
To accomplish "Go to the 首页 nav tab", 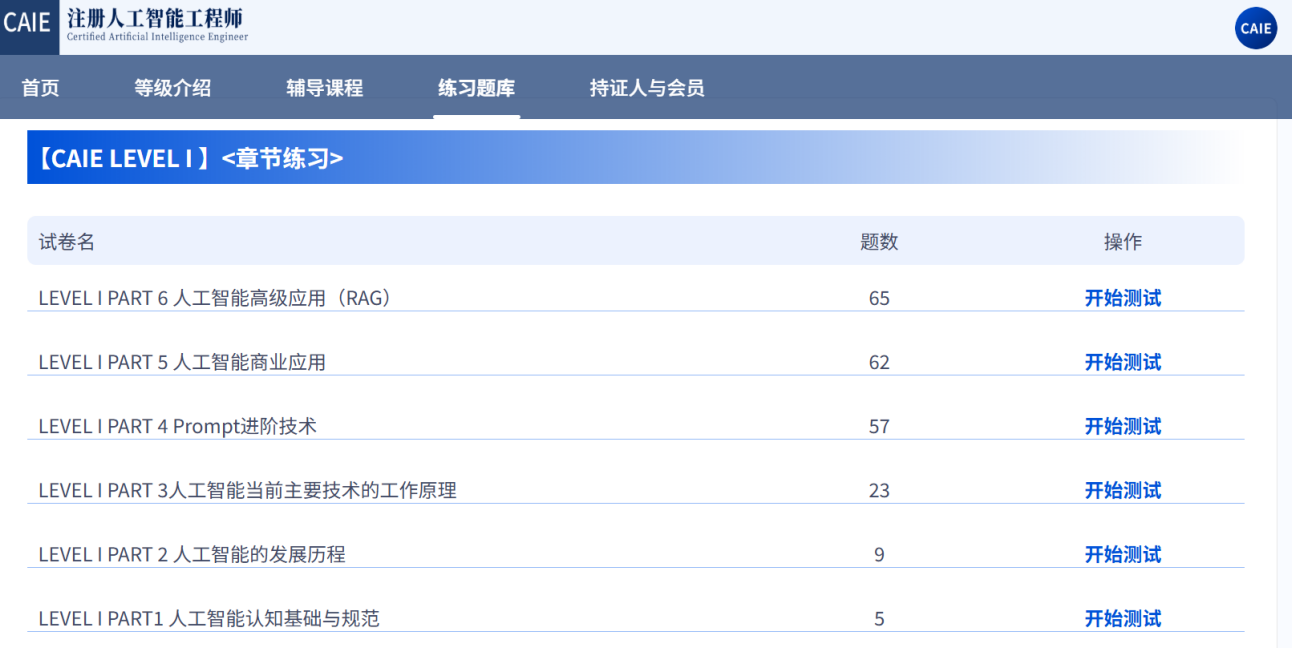I will tap(41, 88).
